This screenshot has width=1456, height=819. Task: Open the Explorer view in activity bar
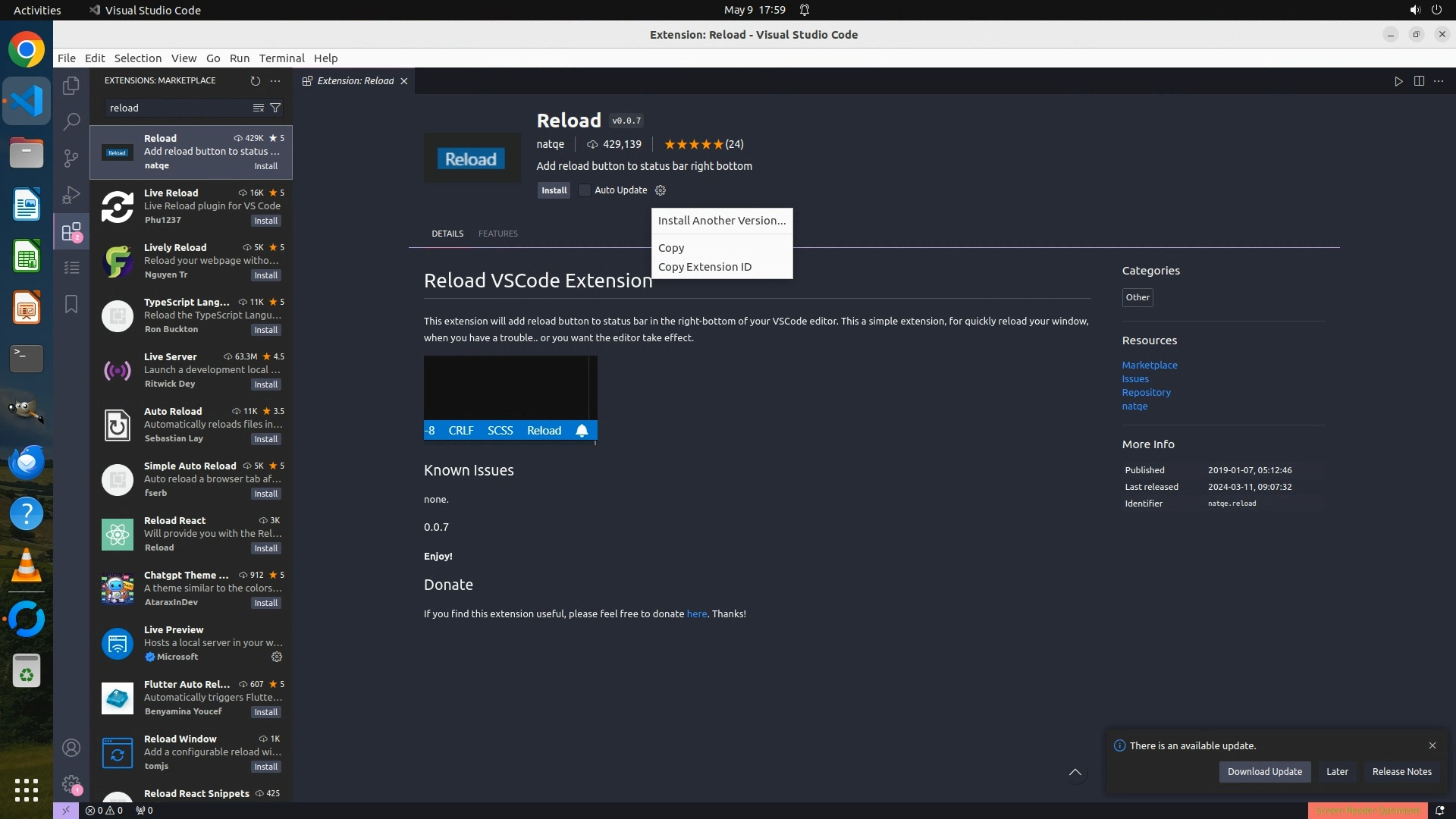(71, 86)
